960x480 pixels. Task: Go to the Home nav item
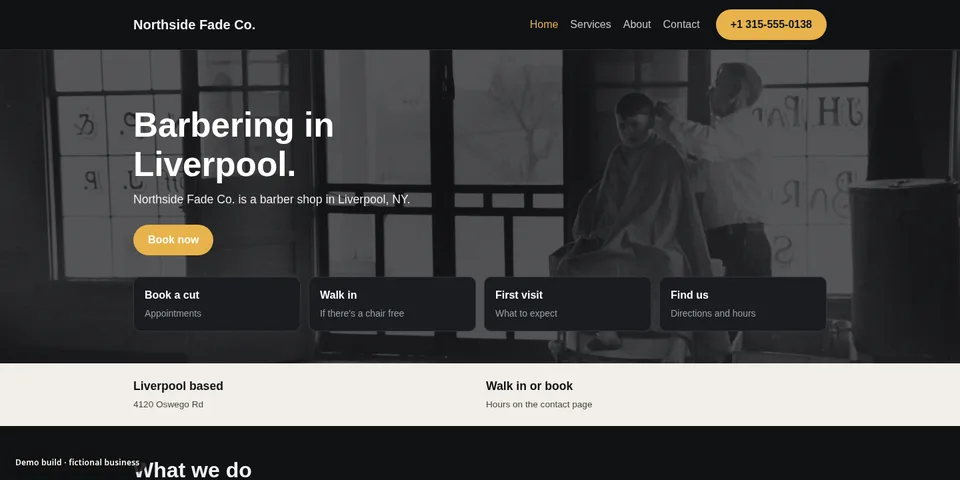pyautogui.click(x=544, y=24)
